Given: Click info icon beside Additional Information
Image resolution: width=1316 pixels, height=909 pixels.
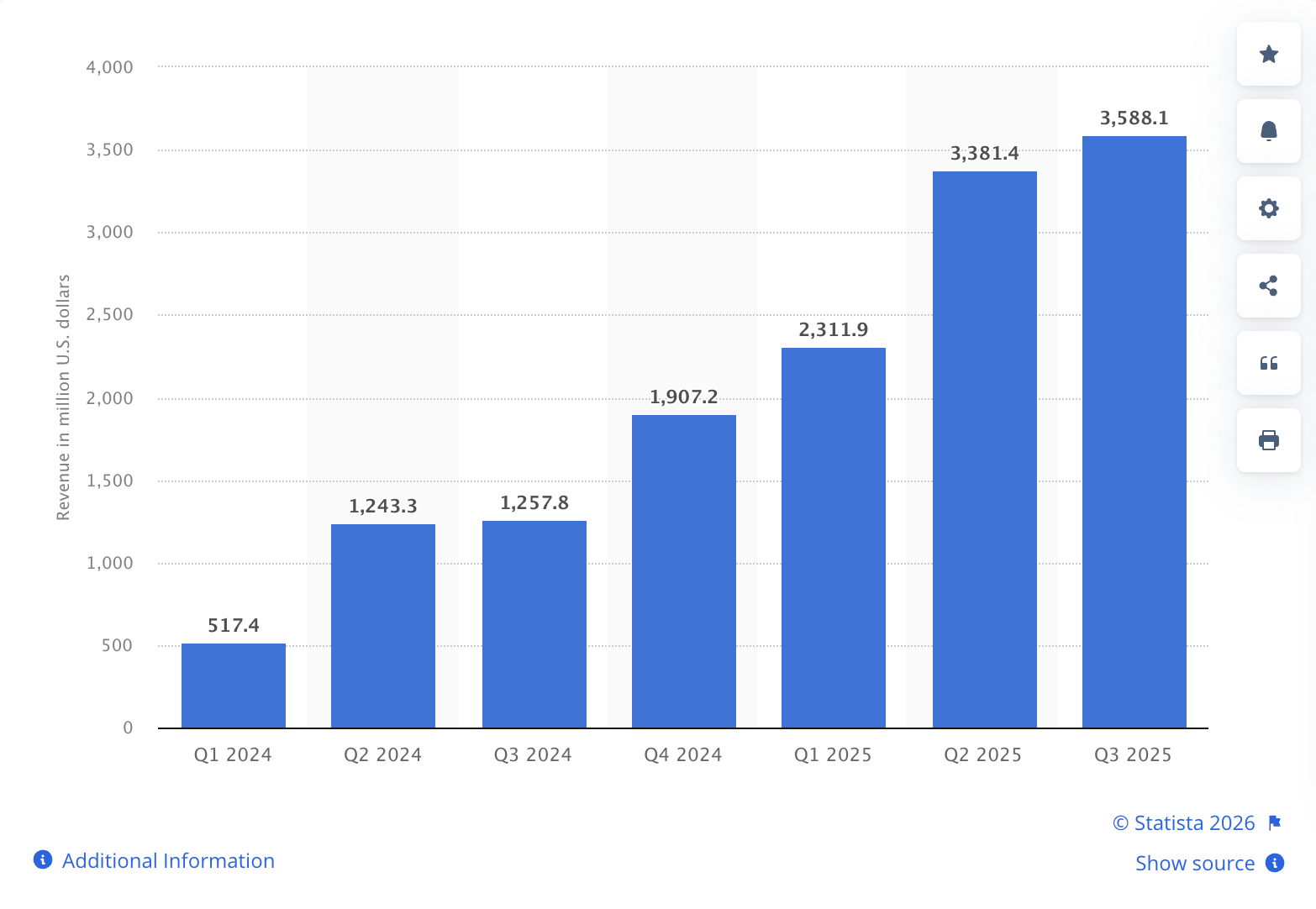Looking at the screenshot, I should click(43, 860).
